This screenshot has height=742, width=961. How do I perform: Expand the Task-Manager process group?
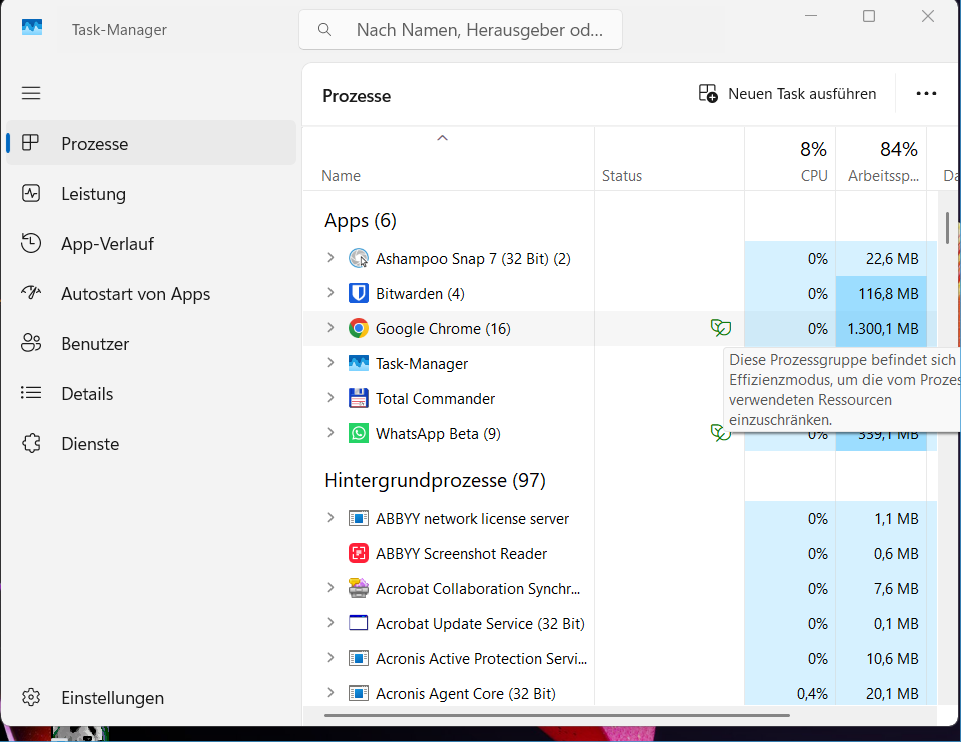331,363
